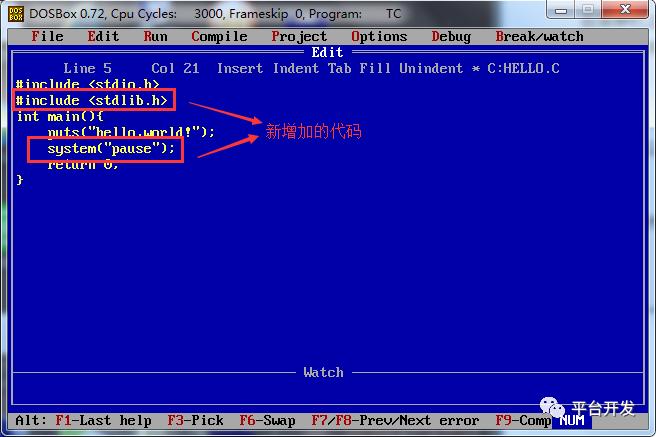Click the DOSBox icon in title bar
Image resolution: width=656 pixels, height=437 pixels.
(x=16, y=14)
